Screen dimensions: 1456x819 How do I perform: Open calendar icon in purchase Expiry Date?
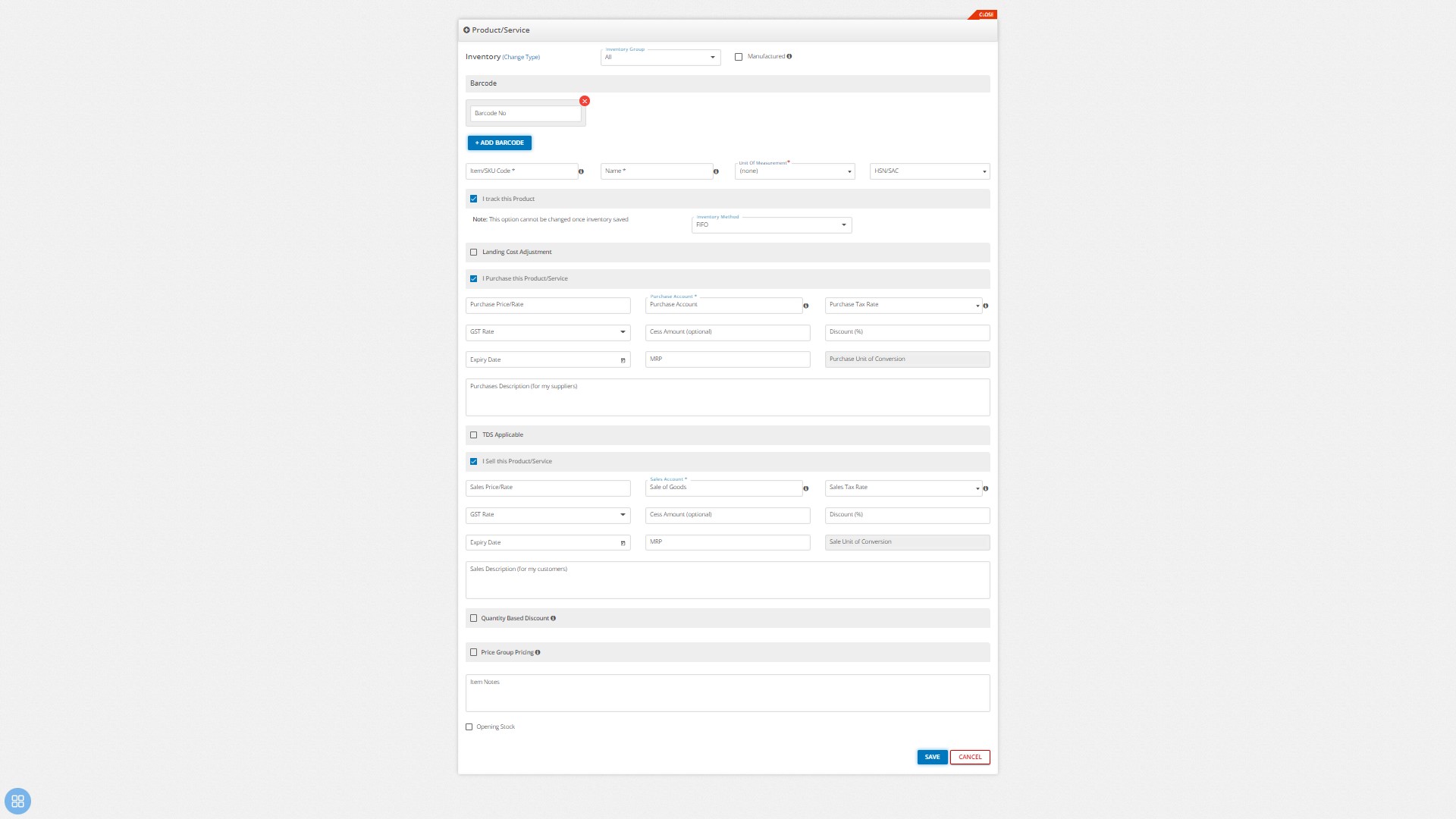pos(623,361)
